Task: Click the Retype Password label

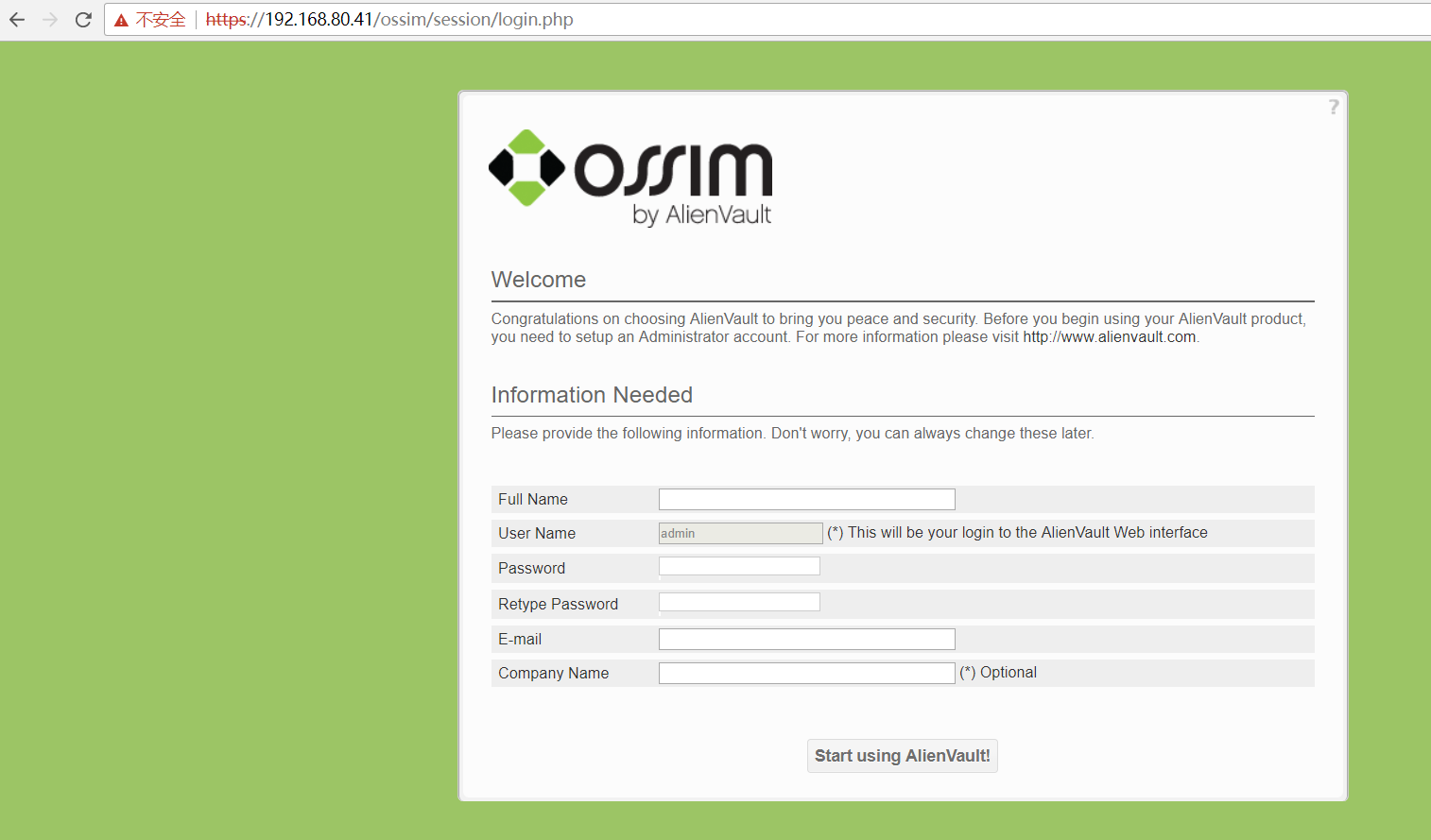Action: (x=559, y=604)
